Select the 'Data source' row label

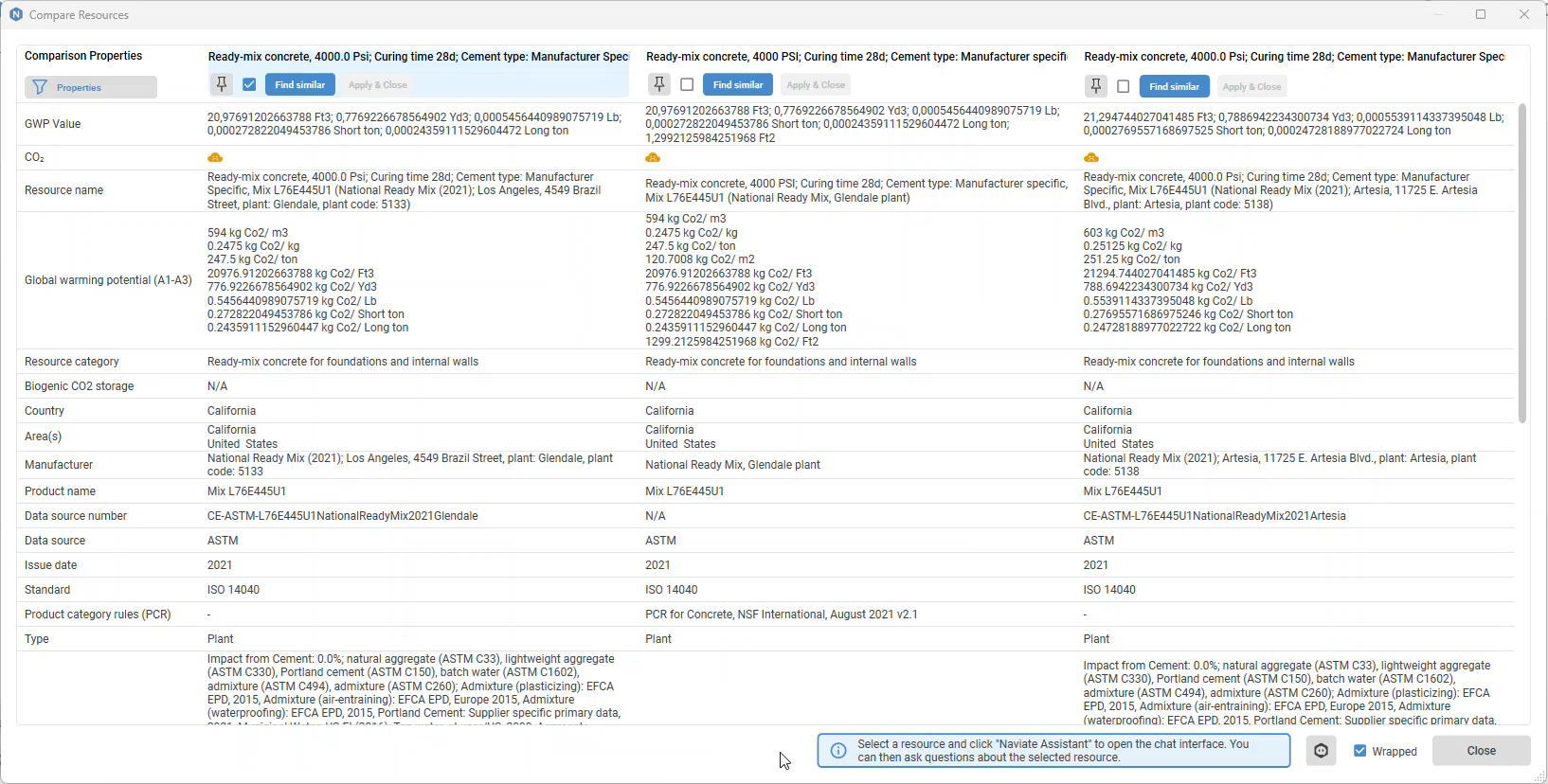tap(55, 541)
